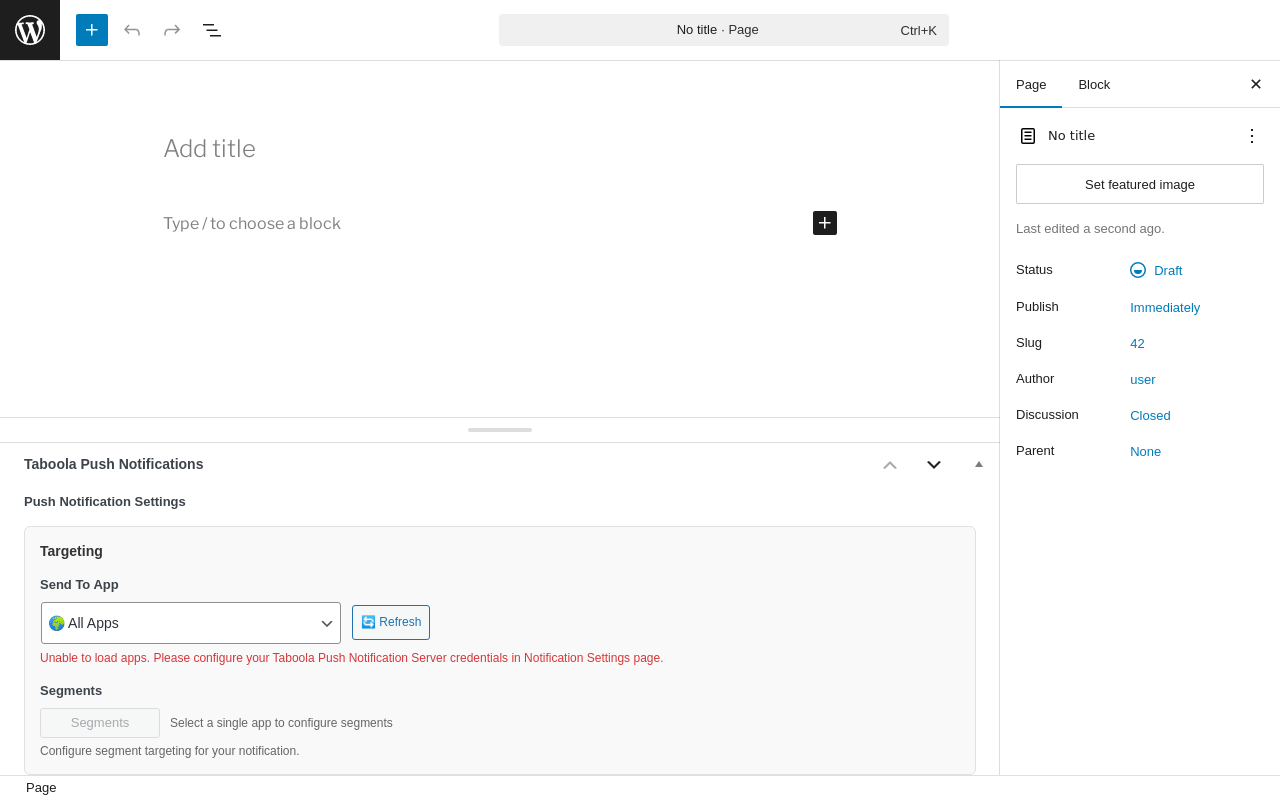Screen dimensions: 1280x800
Task: Click the 'Last edited a second ago' text
Action: point(1090,229)
